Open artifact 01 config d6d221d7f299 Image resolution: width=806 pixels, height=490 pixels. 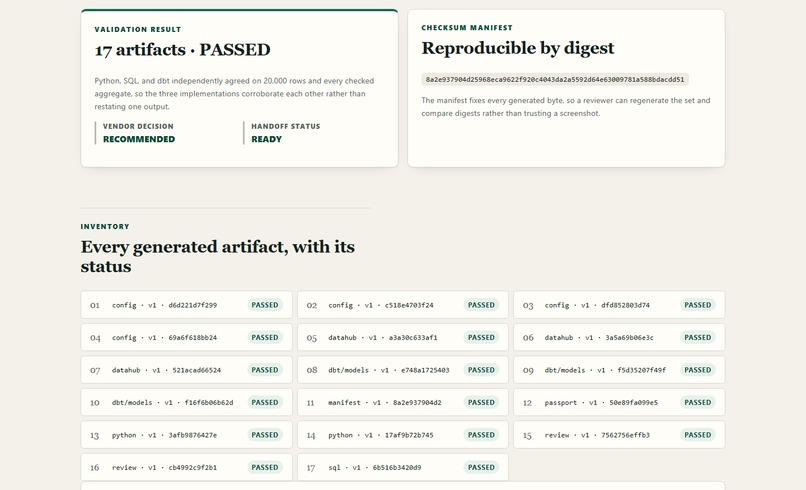pos(186,305)
